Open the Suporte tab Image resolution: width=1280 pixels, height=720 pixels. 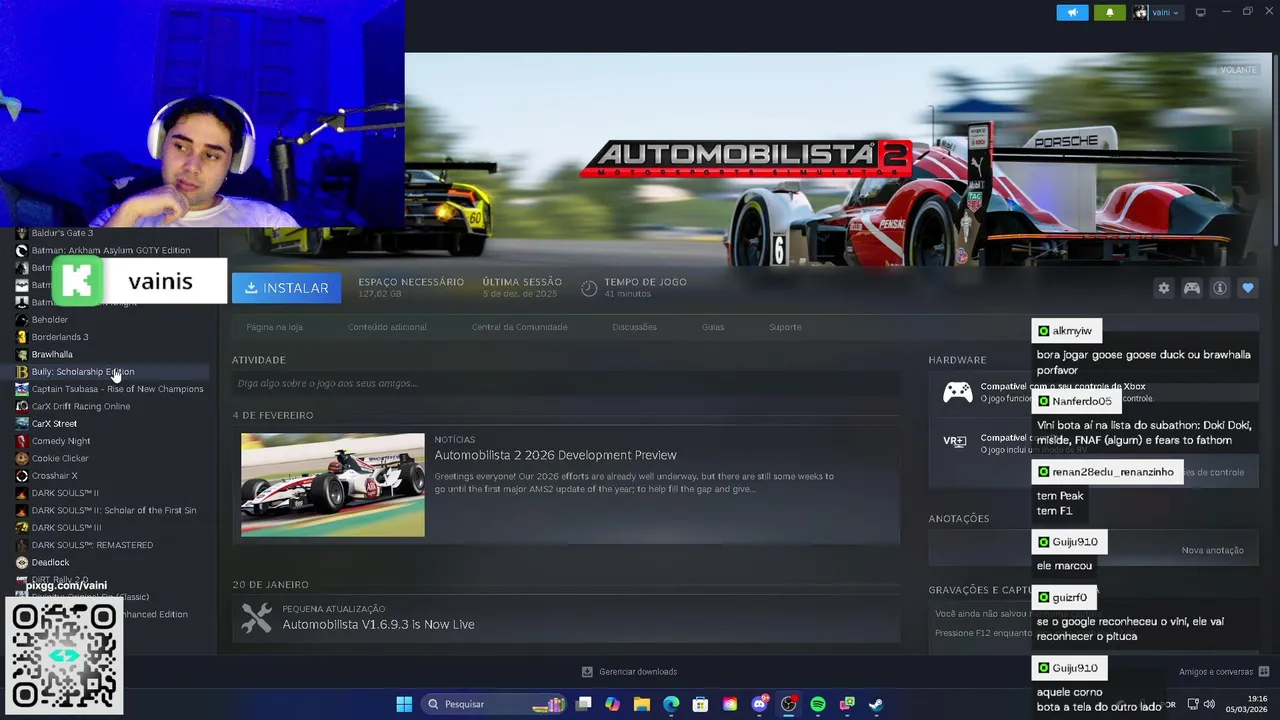785,327
